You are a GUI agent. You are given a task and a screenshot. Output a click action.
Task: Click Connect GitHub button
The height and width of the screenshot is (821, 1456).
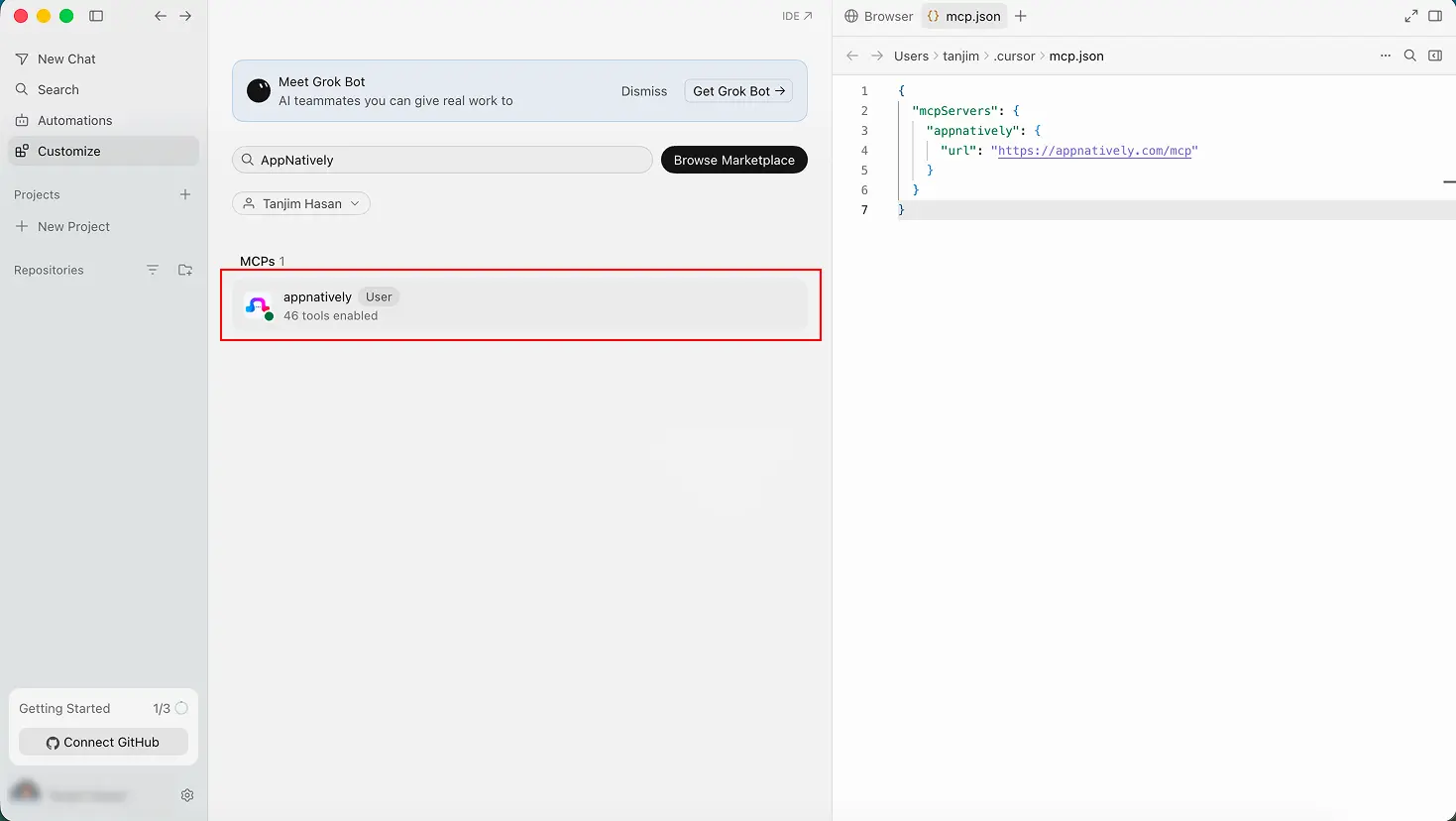pos(103,742)
